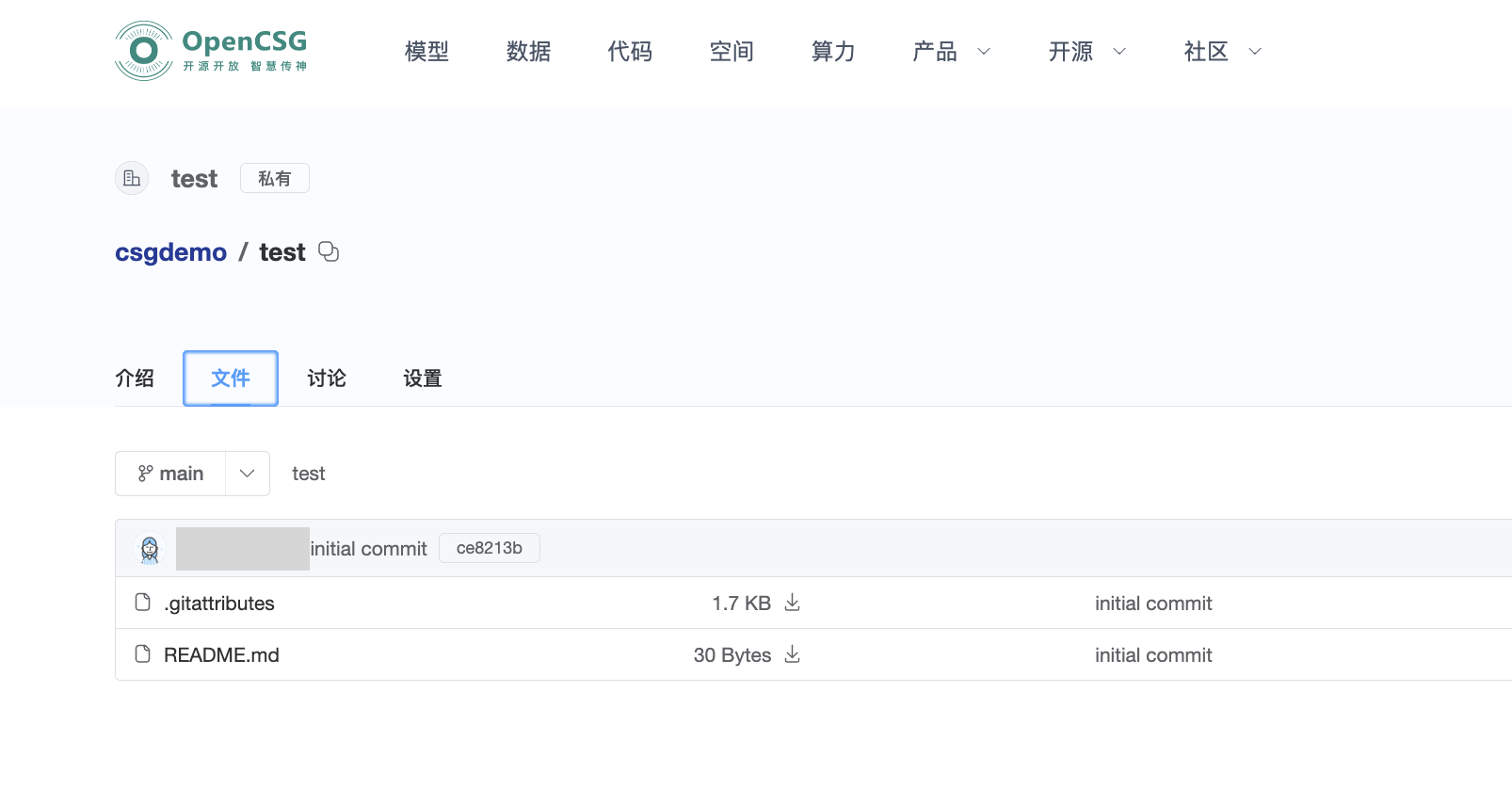Open 模型 in the top navigation
The image size is (1512, 789).
coord(426,52)
